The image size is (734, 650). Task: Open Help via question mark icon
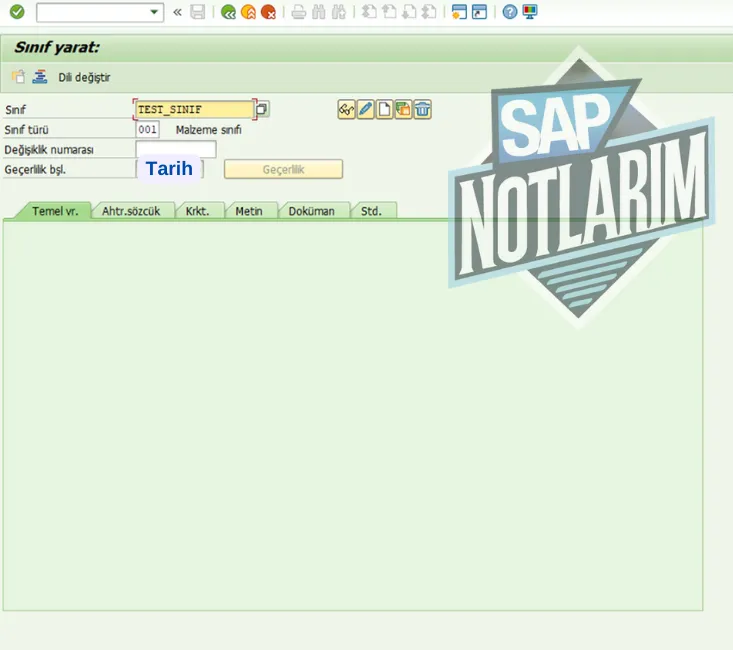510,12
